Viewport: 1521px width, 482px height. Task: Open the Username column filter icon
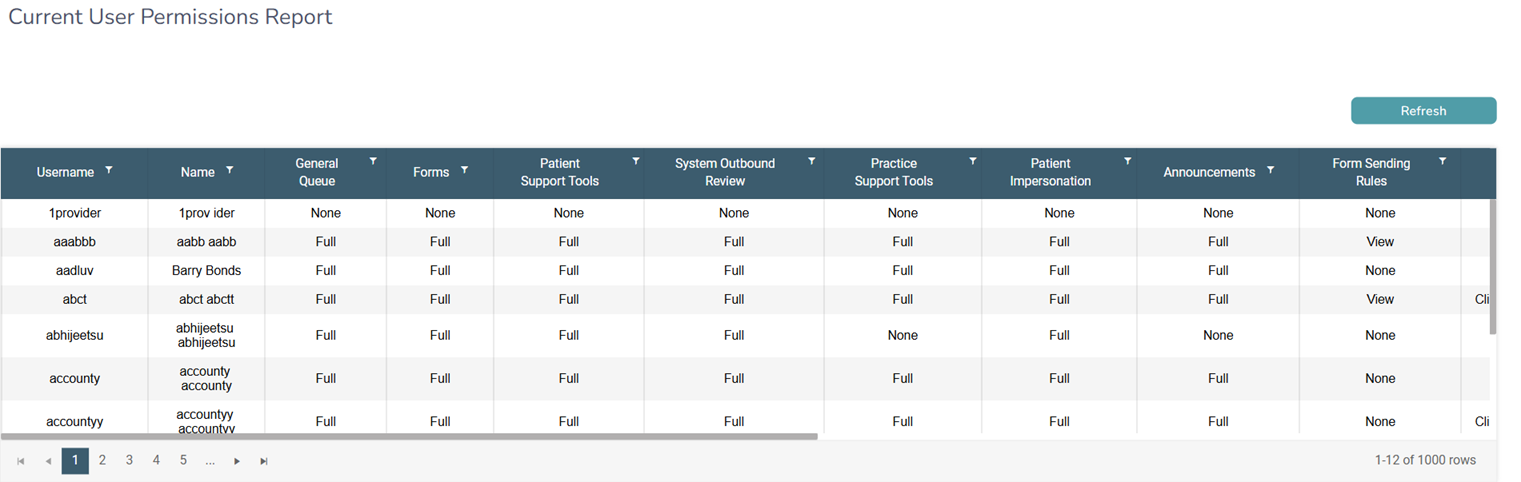(x=109, y=171)
